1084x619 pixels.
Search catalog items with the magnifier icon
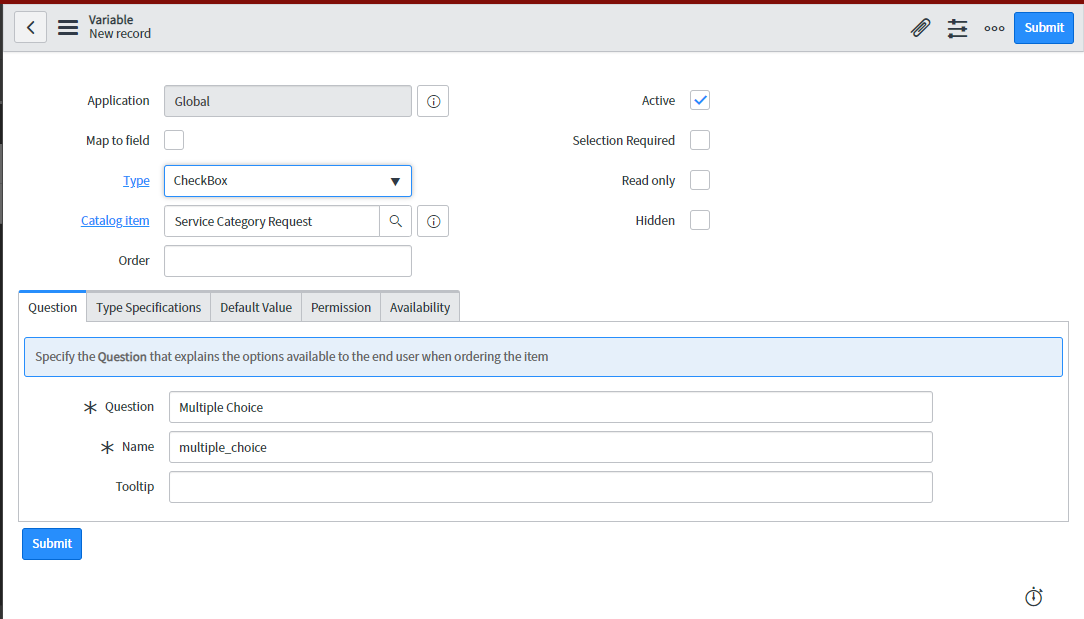(395, 220)
